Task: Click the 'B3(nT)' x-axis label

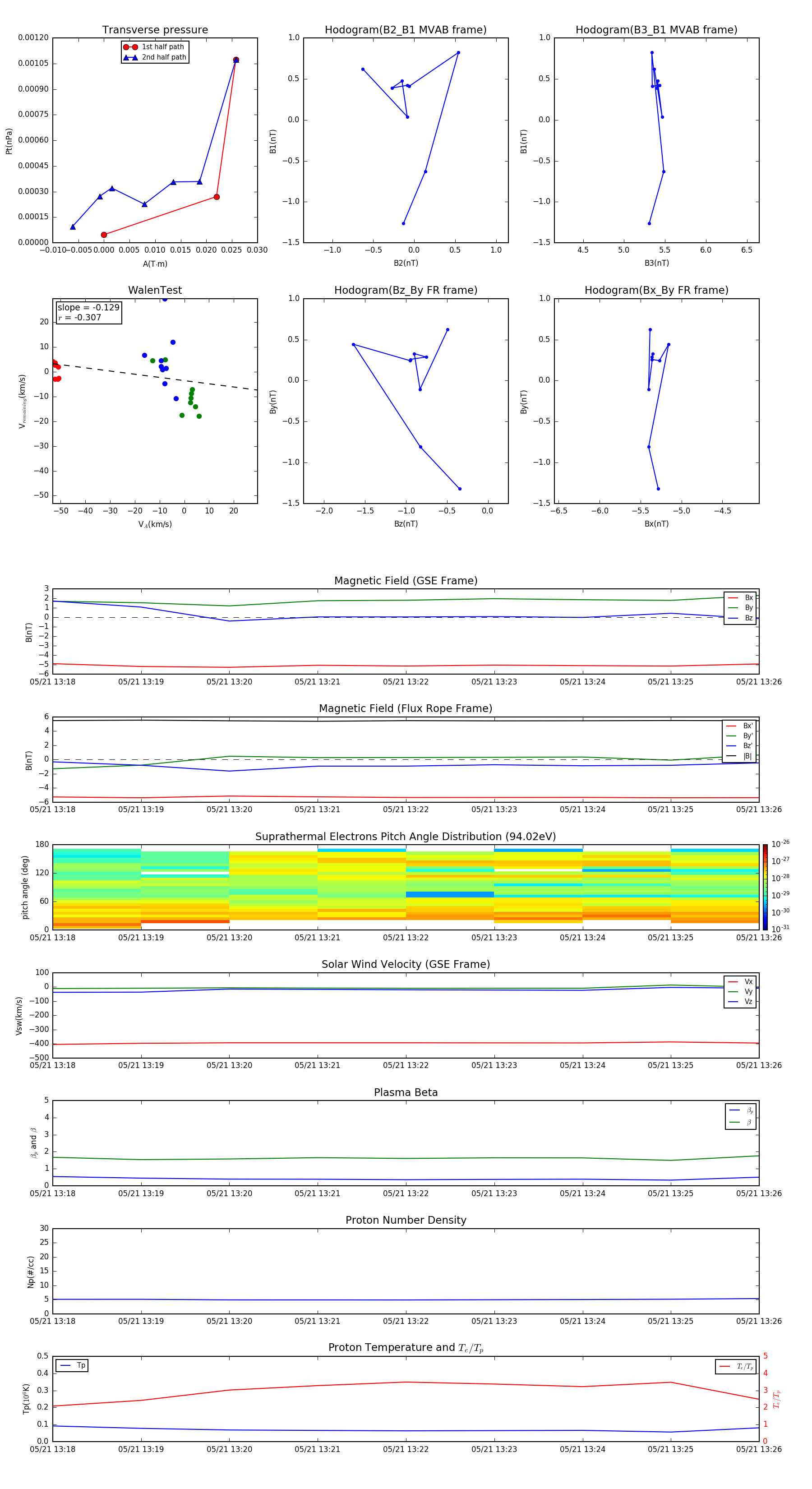Action: (656, 263)
